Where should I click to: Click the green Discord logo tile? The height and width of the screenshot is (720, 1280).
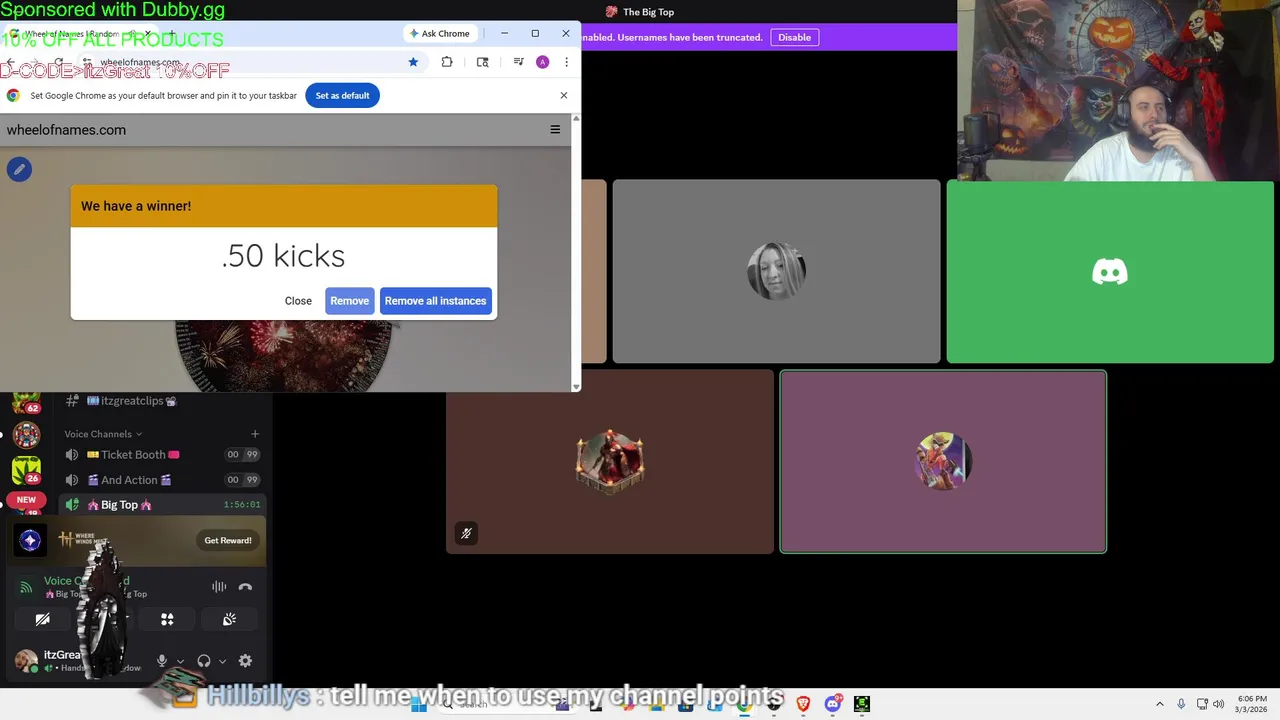coord(1110,271)
